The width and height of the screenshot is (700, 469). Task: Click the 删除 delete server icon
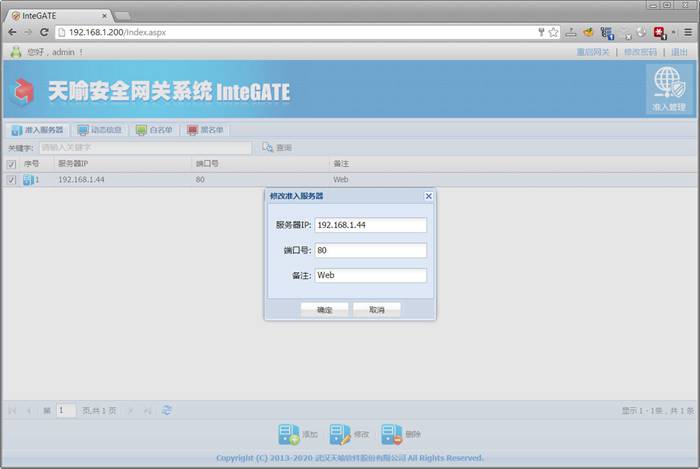point(392,434)
